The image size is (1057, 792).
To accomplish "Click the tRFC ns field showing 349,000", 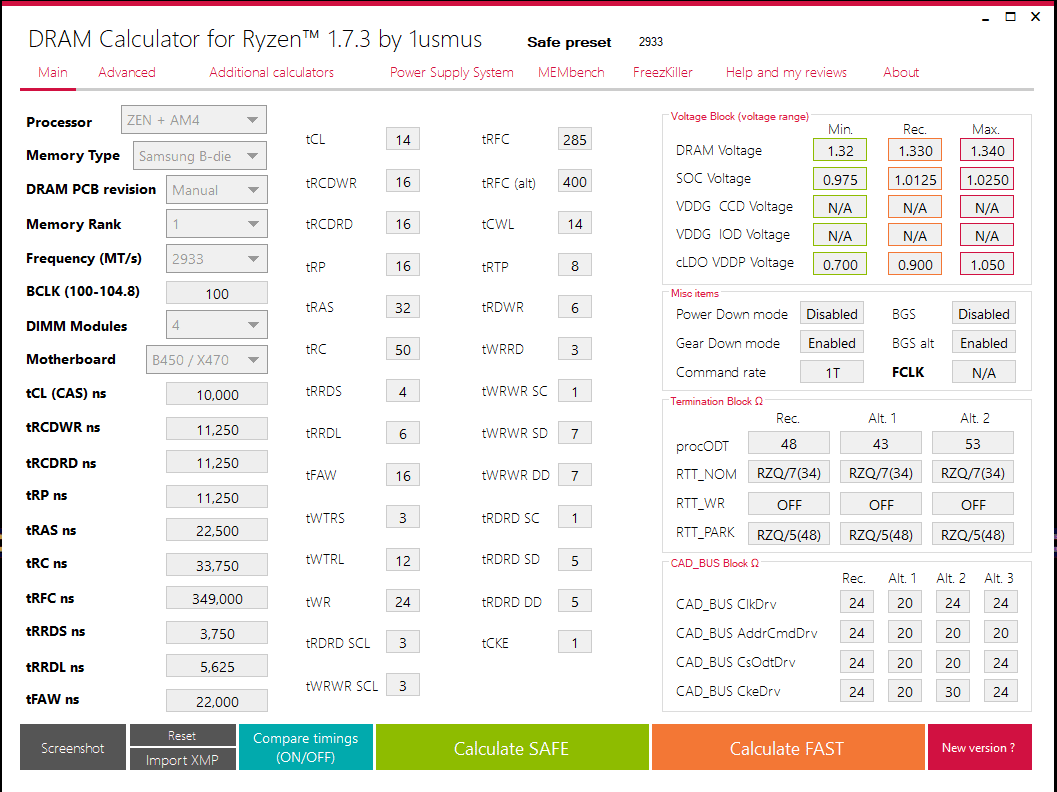I will 217,598.
